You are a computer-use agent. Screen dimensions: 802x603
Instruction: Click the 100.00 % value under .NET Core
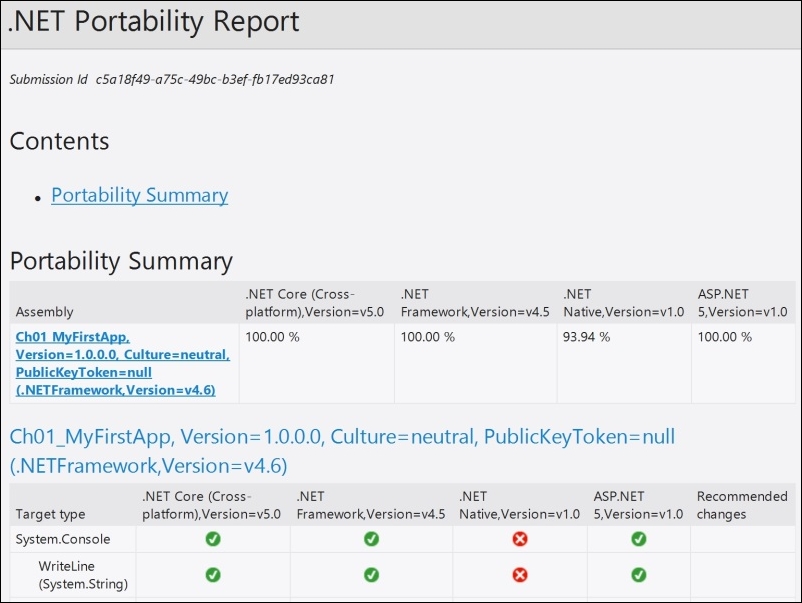[x=272, y=337]
